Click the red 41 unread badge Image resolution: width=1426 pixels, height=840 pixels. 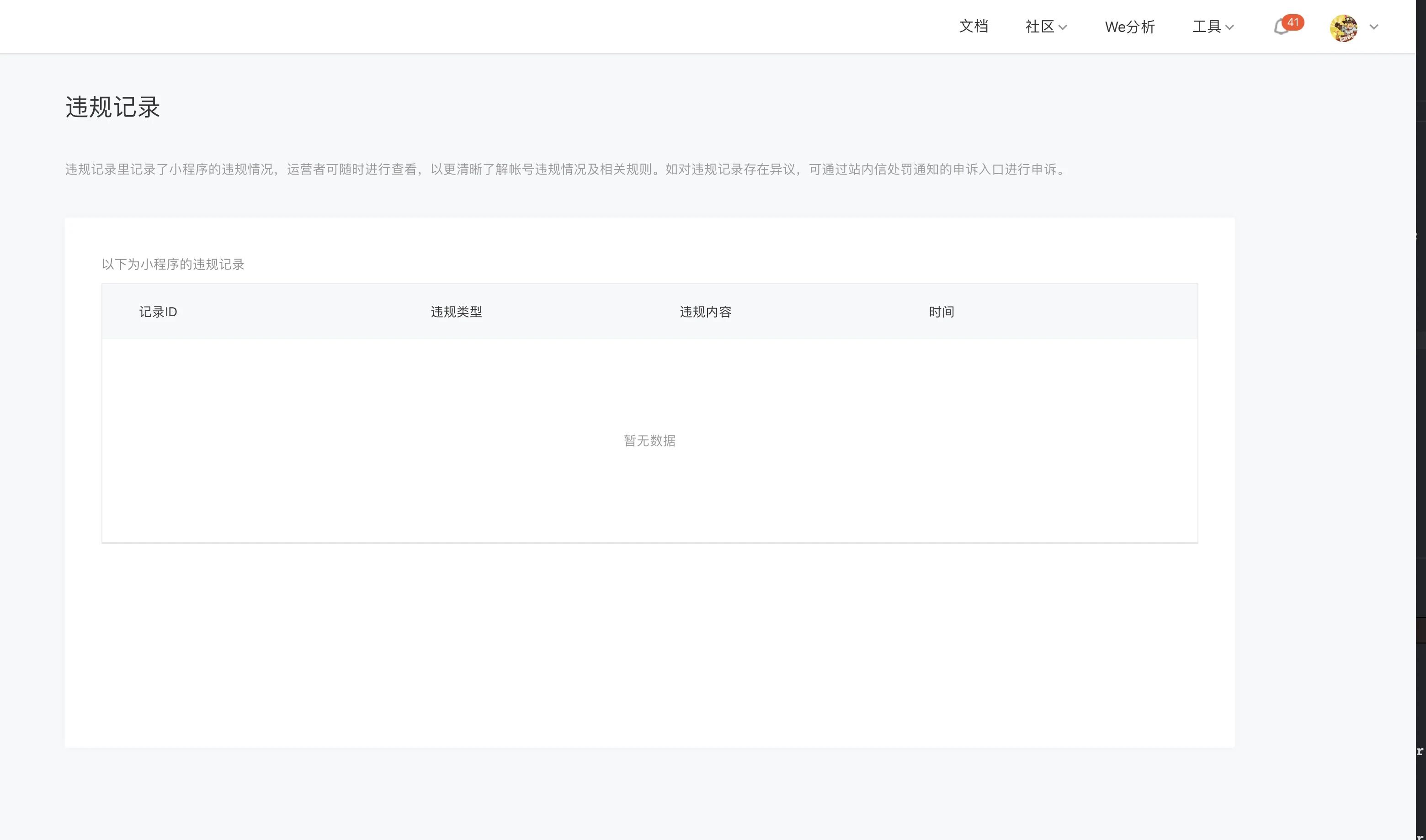coord(1293,22)
